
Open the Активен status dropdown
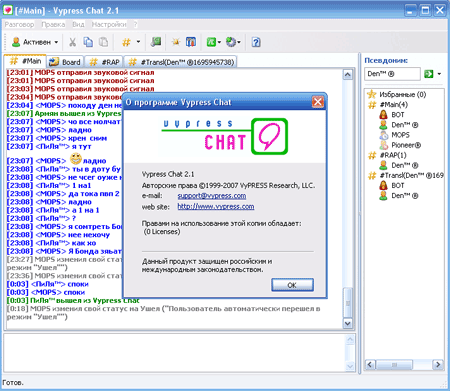35,42
